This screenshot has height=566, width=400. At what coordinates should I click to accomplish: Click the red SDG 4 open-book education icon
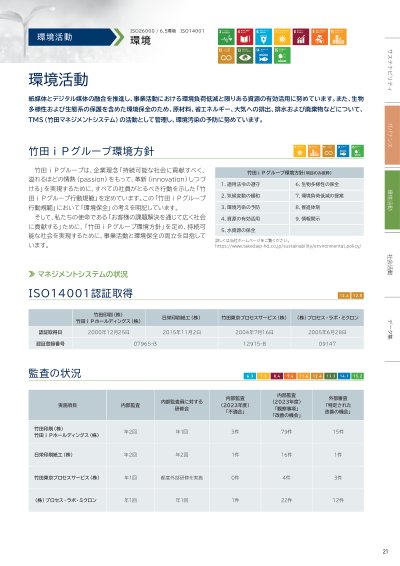(245, 36)
